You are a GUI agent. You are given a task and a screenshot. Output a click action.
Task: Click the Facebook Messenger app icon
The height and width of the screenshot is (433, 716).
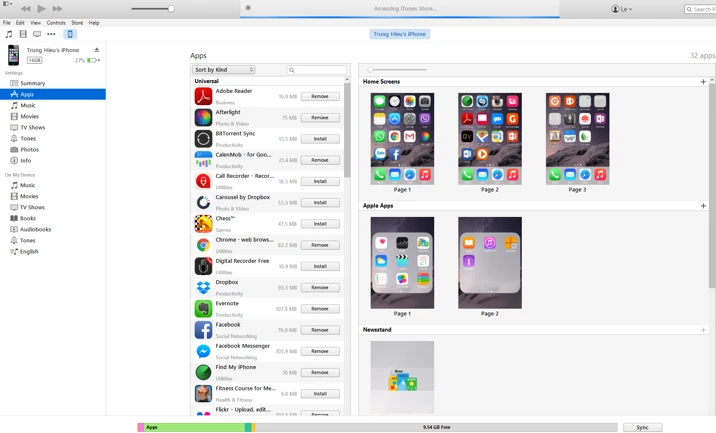click(203, 351)
